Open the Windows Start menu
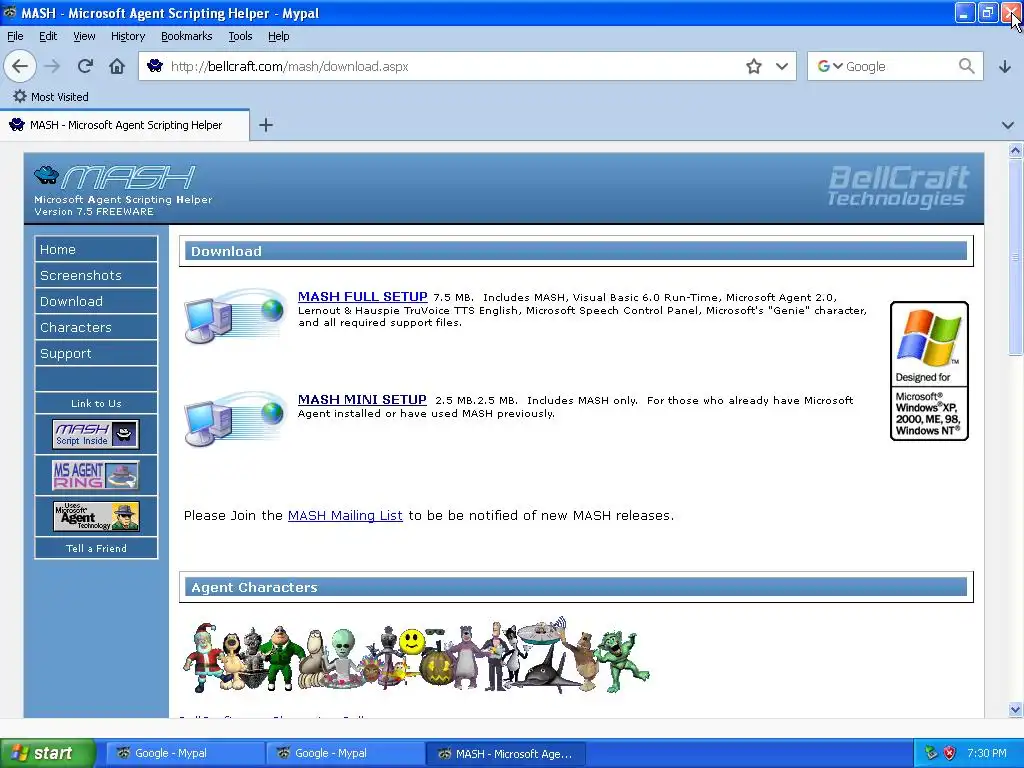Screen dimensions: 1024x768 (48, 753)
